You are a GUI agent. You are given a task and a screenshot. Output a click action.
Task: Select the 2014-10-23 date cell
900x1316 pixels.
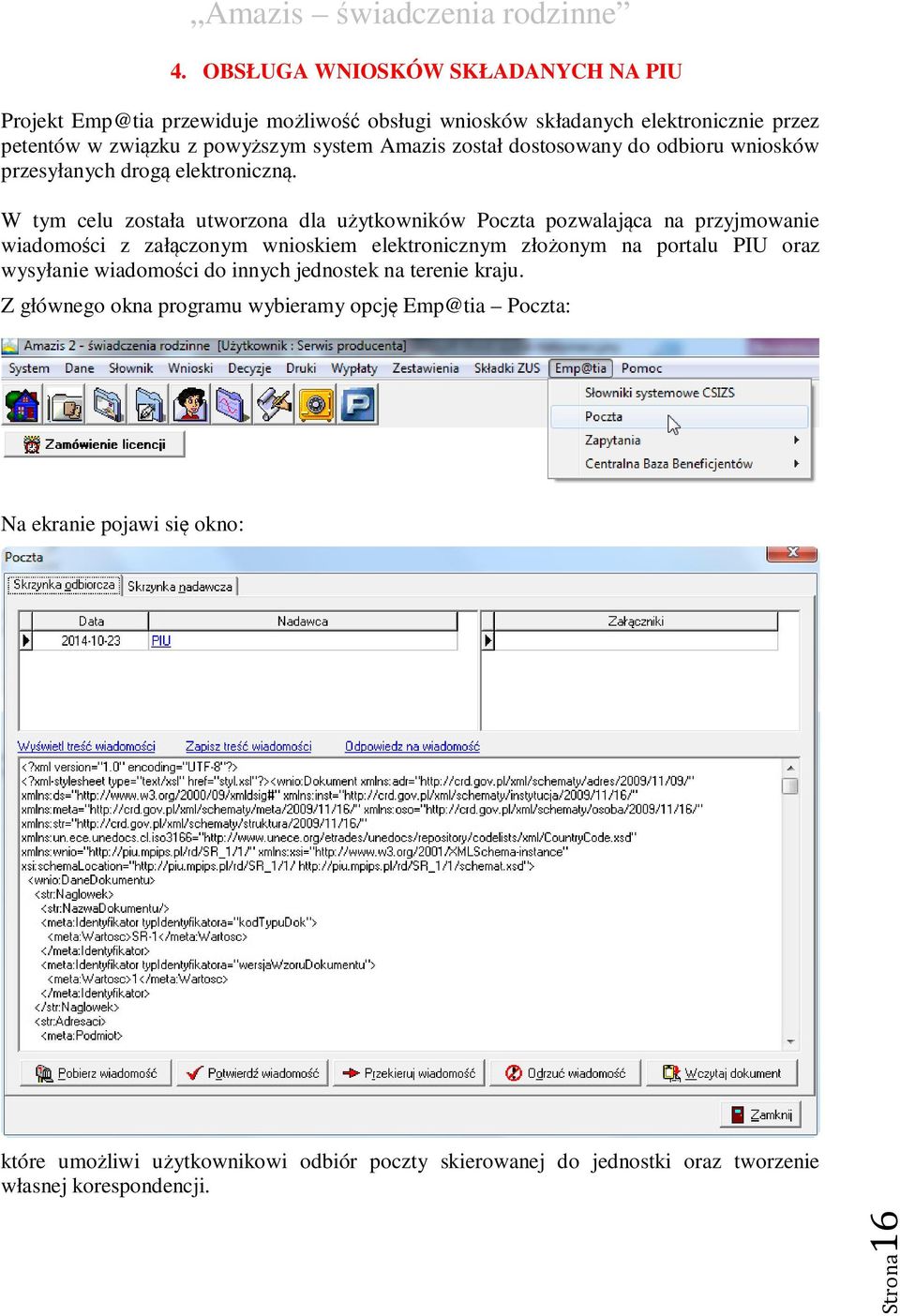coord(91,641)
